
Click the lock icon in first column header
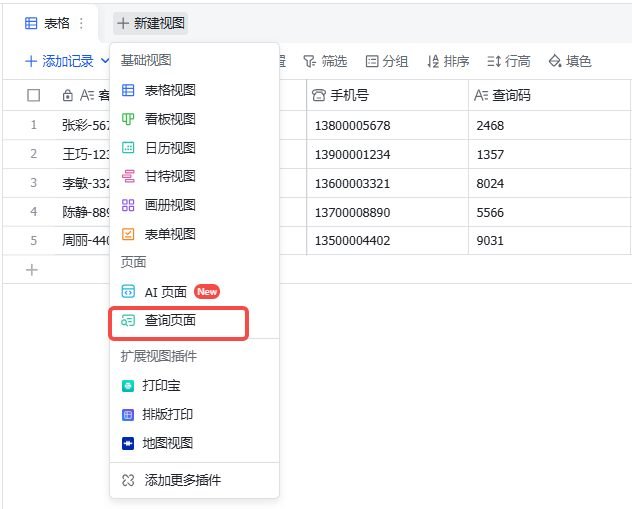point(68,96)
